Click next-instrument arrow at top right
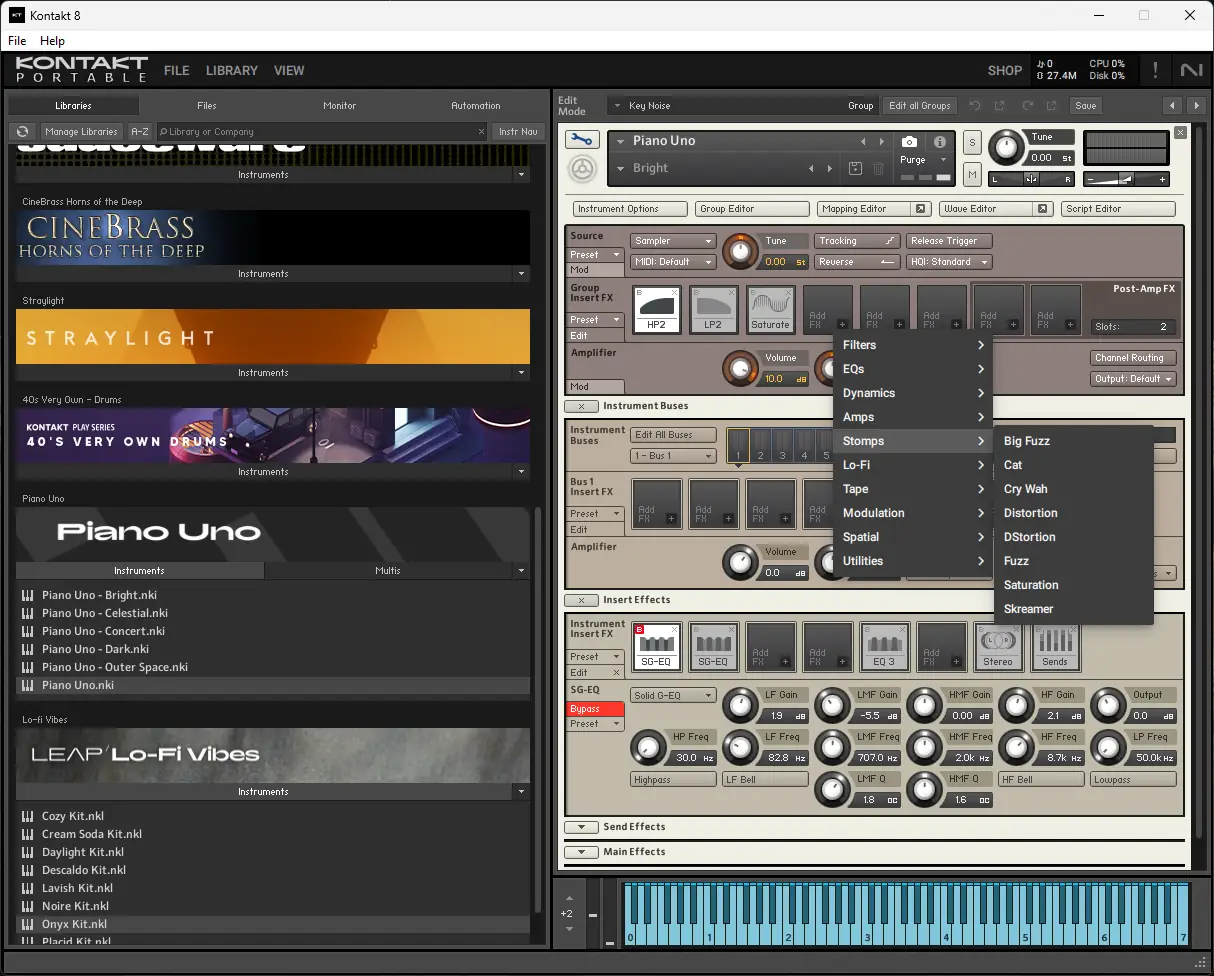Image resolution: width=1214 pixels, height=976 pixels. (1195, 105)
